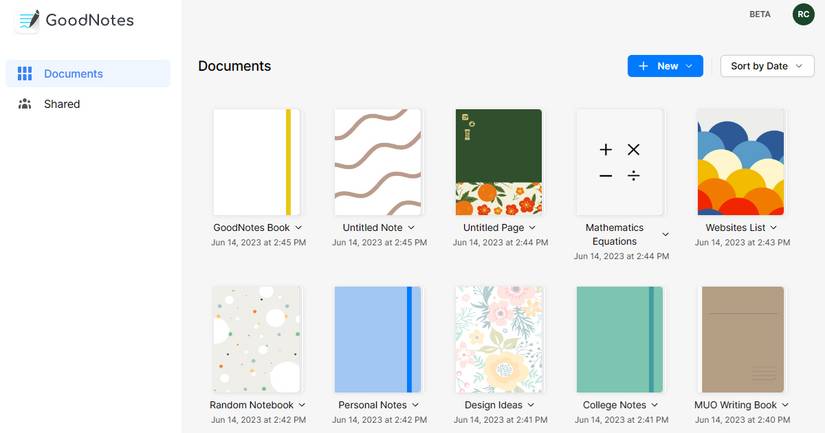Open the RC profile avatar
The height and width of the screenshot is (433, 825).
click(803, 14)
